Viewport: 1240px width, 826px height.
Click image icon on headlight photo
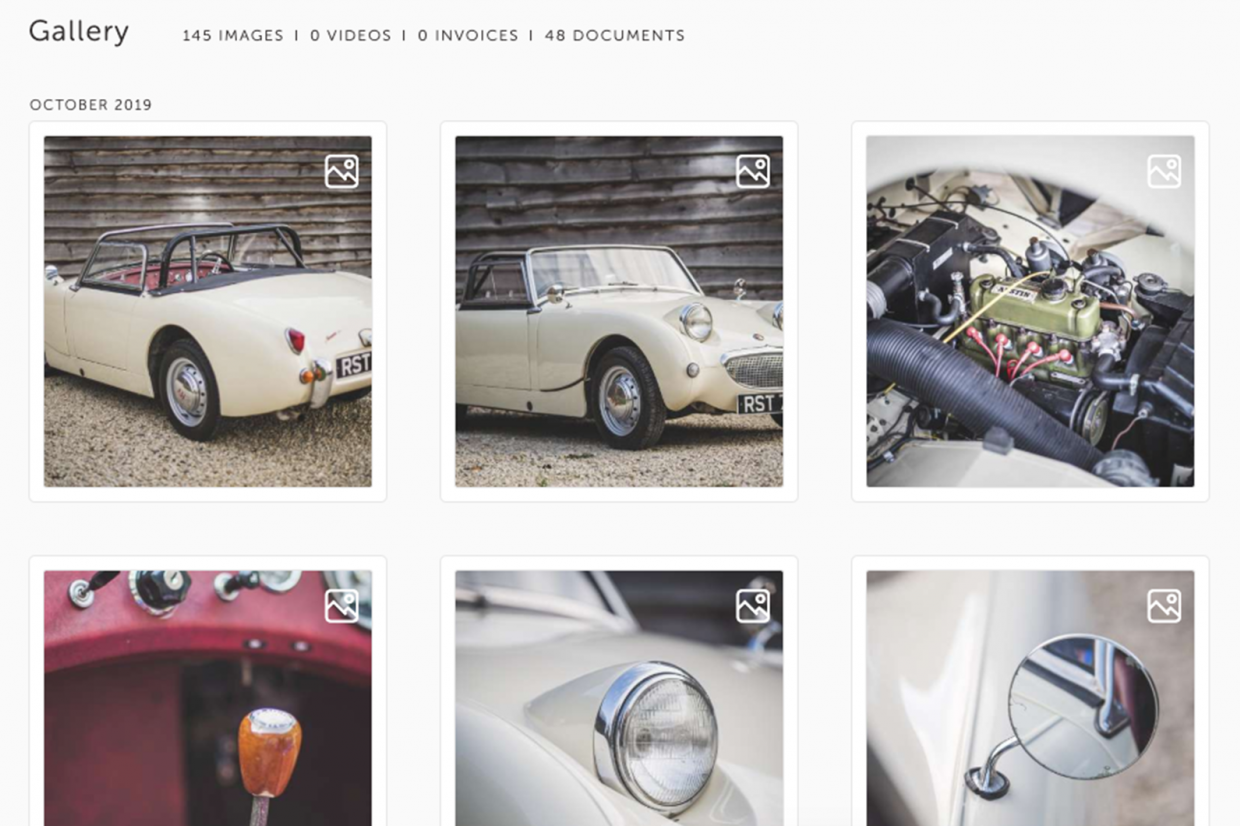tap(753, 606)
